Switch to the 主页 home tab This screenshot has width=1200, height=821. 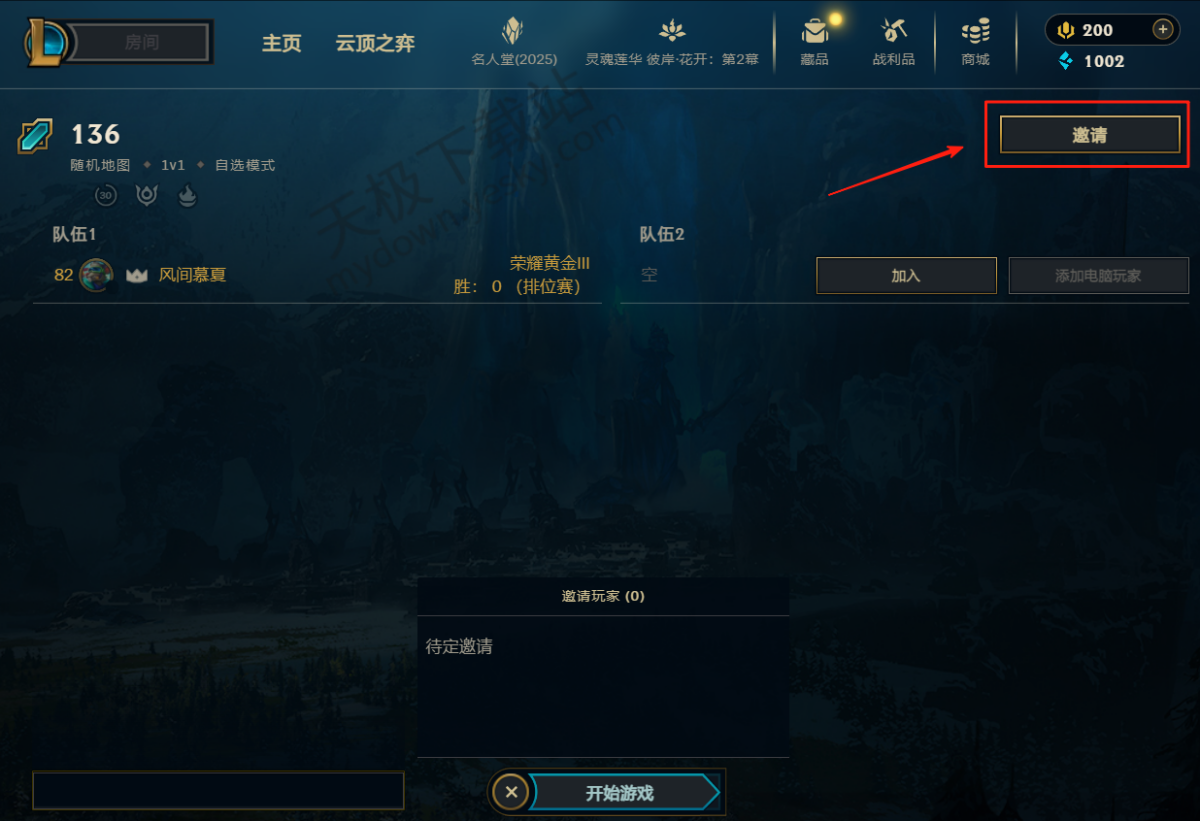tap(281, 44)
